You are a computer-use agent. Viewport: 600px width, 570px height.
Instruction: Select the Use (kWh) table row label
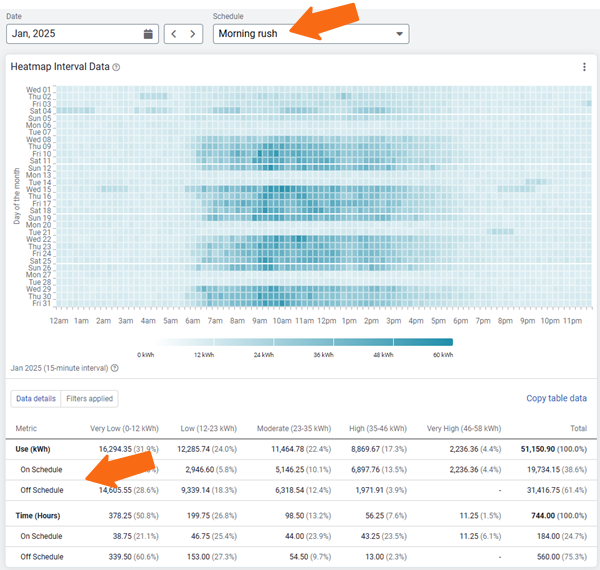point(35,449)
